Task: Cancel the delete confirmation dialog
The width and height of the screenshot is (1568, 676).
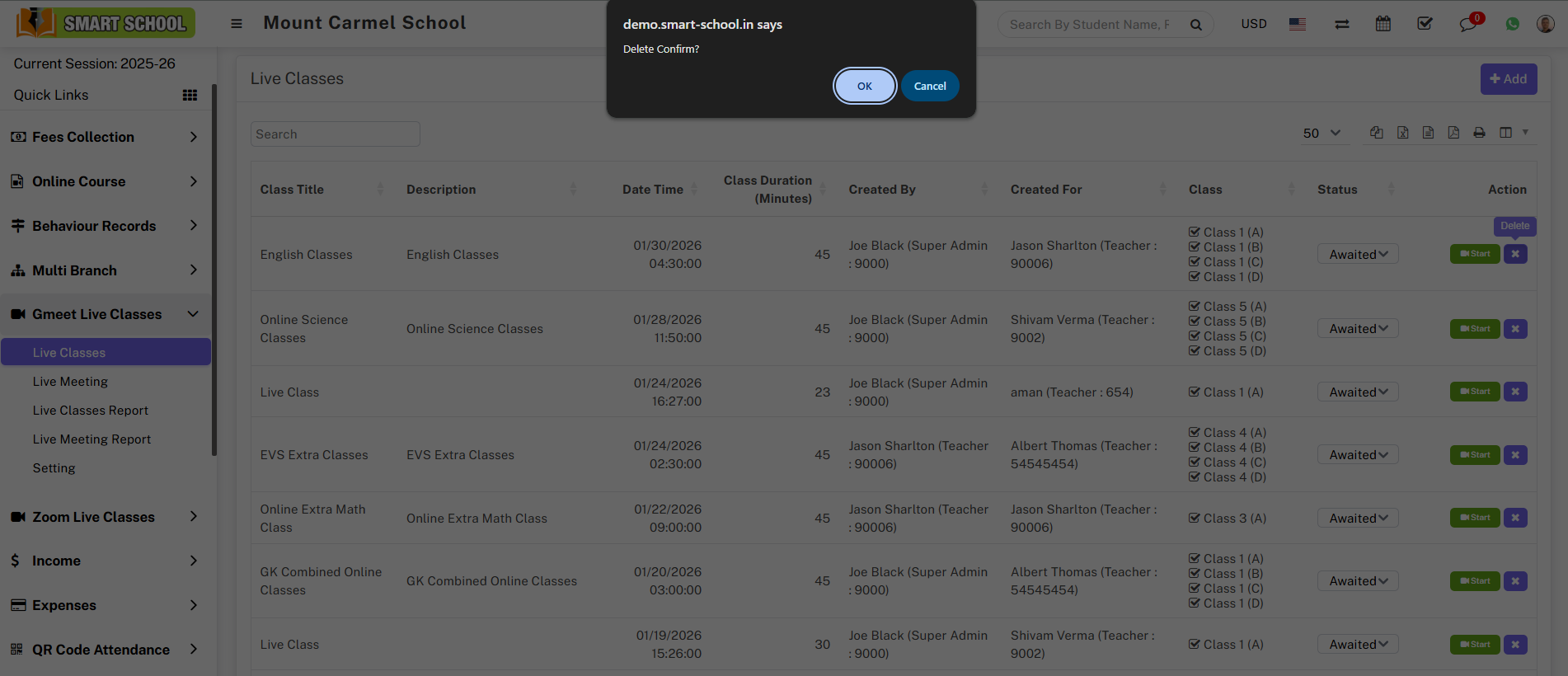Action: pos(929,86)
